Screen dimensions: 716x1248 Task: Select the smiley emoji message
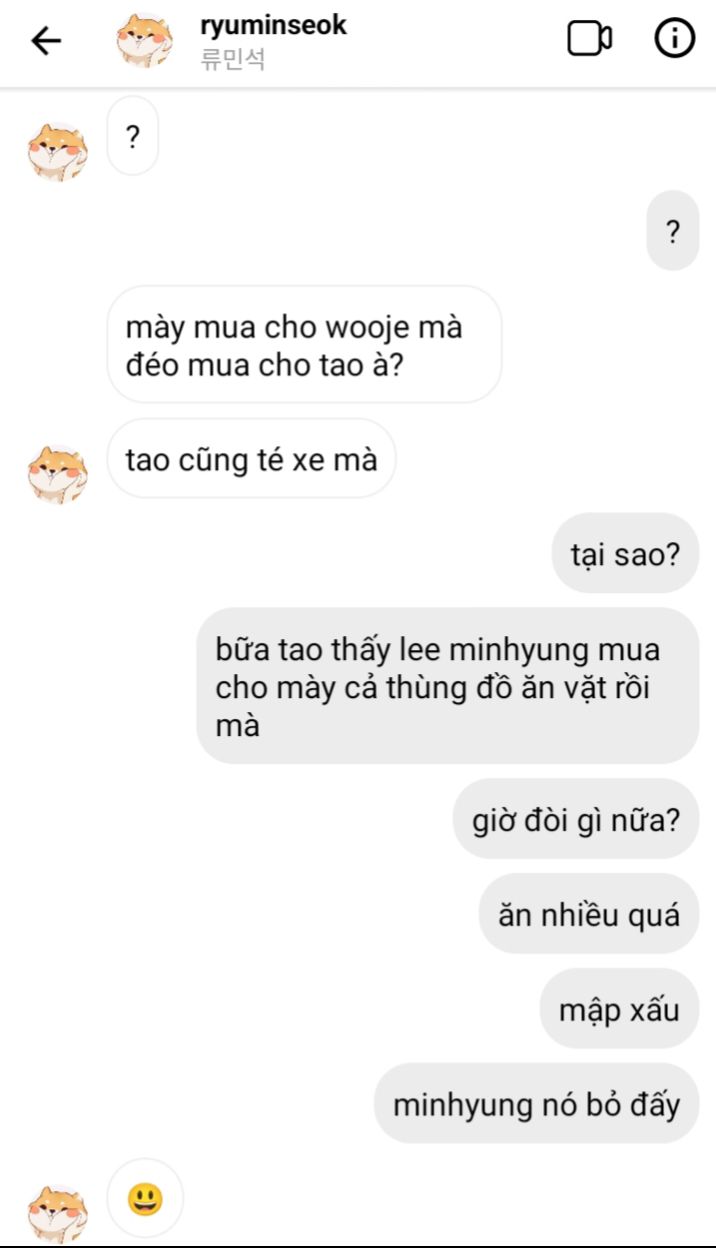coord(145,1198)
